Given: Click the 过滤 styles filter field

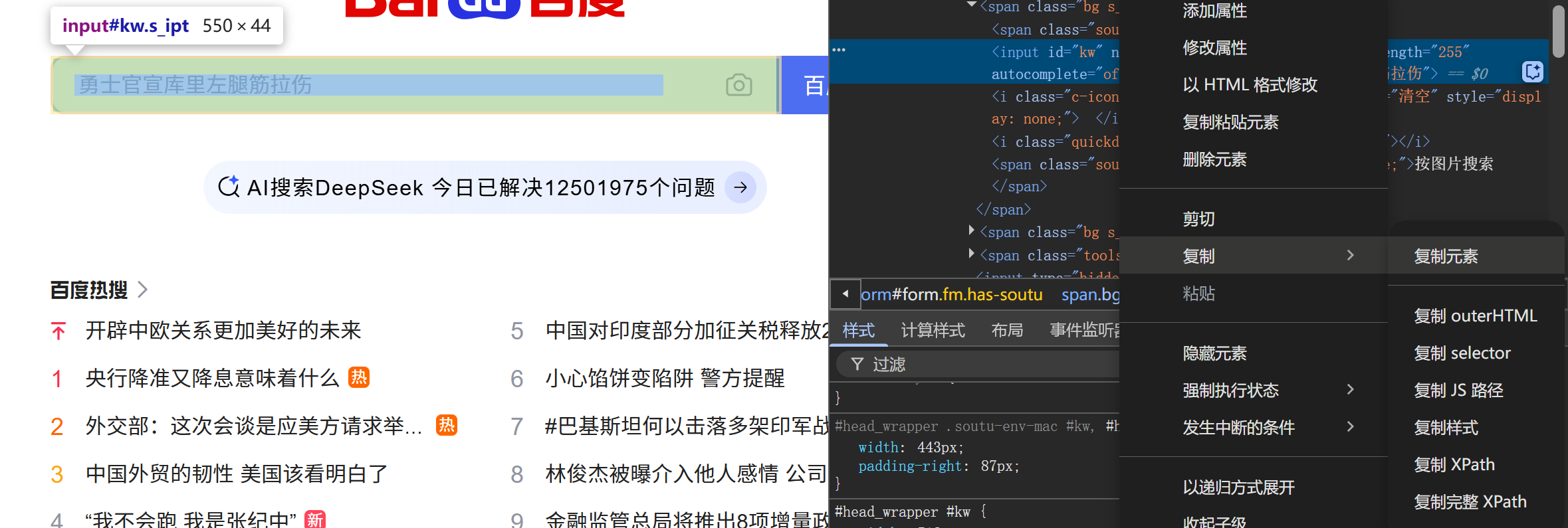Looking at the screenshot, I should pyautogui.click(x=977, y=364).
